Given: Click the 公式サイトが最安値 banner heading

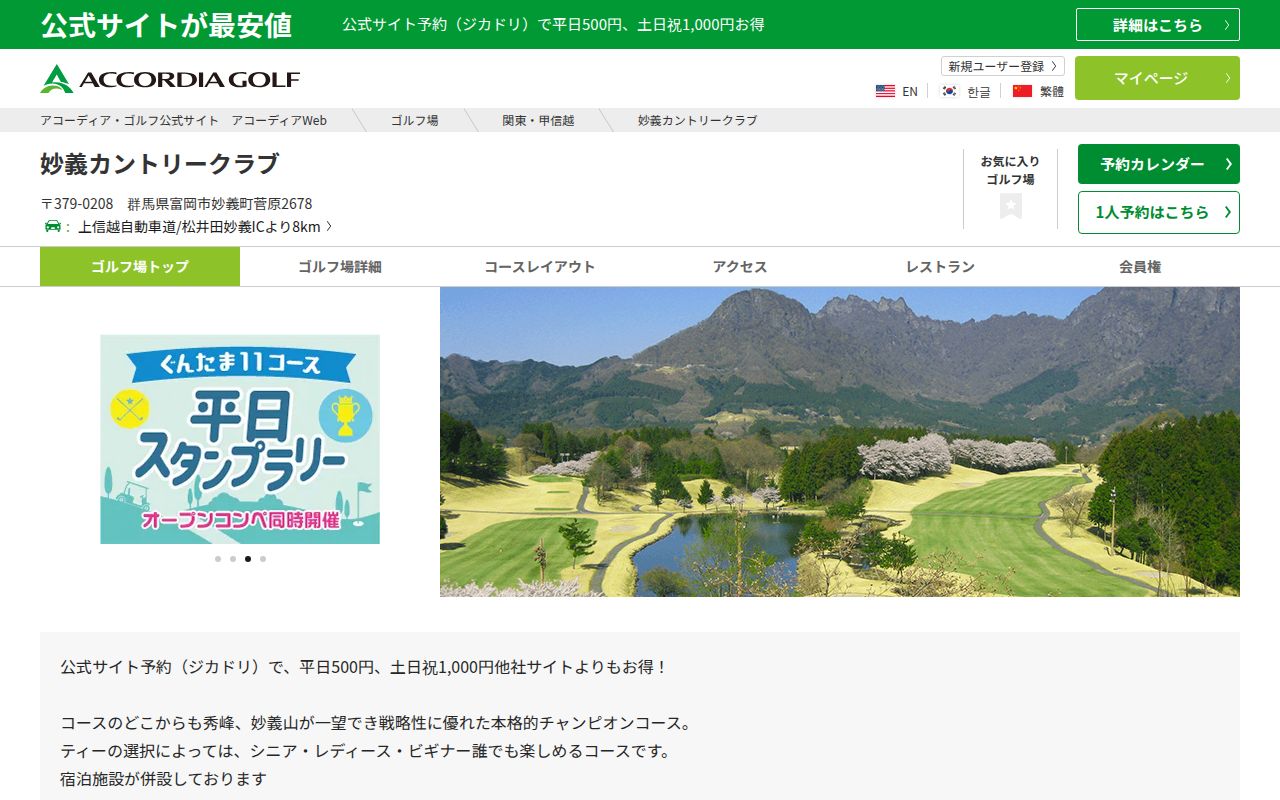Looking at the screenshot, I should pos(166,25).
